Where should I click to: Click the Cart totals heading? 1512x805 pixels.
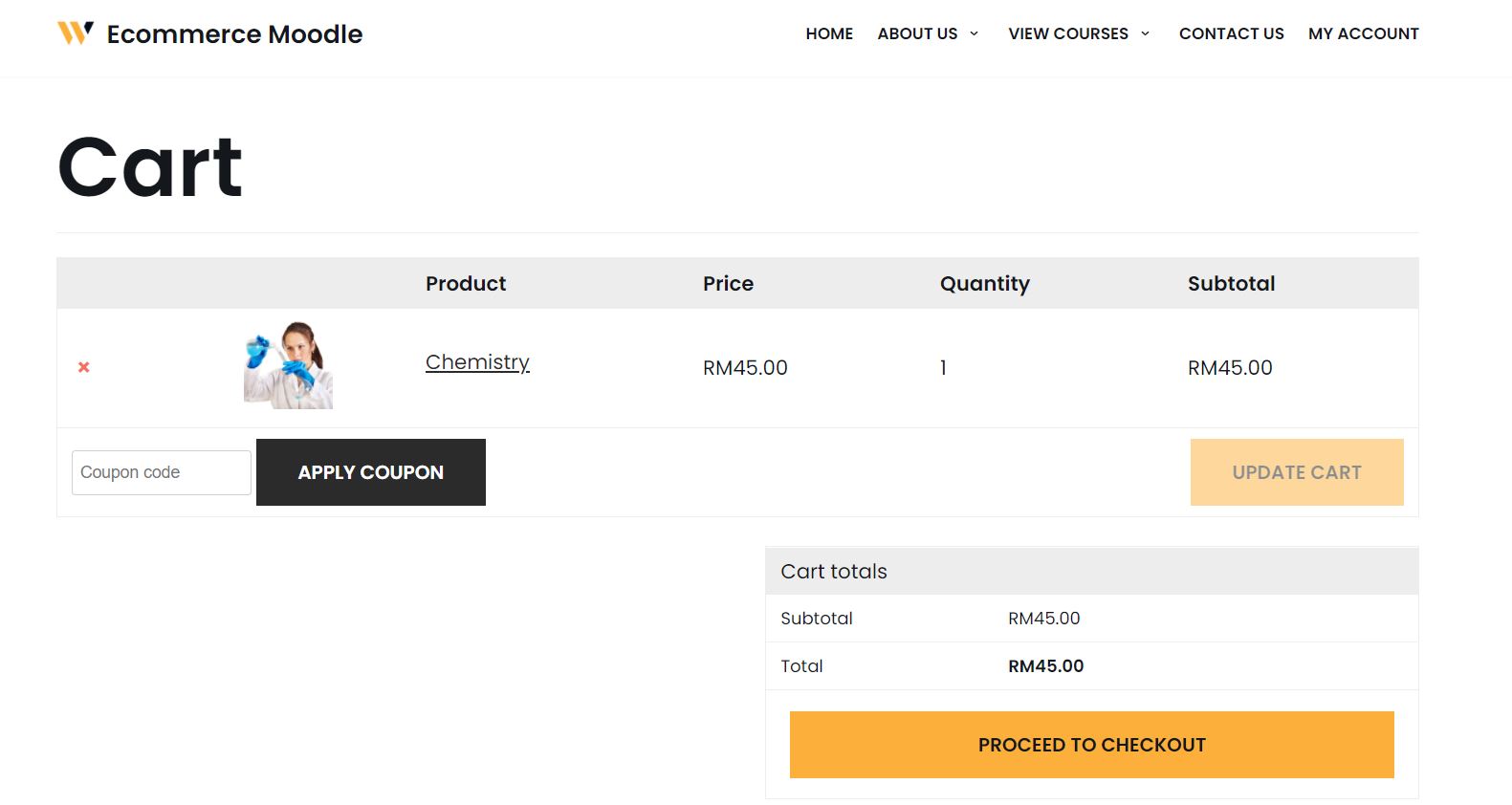(833, 572)
